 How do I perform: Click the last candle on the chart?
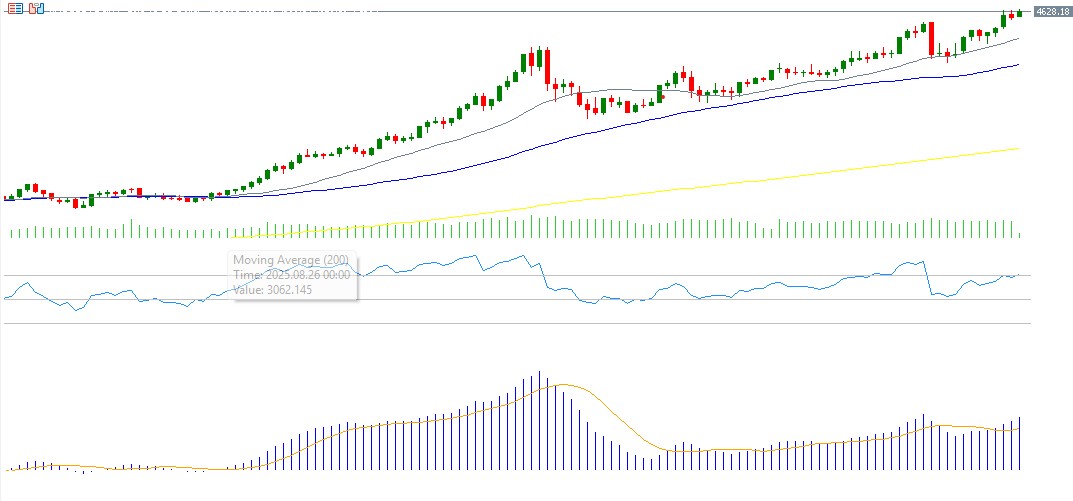click(x=1019, y=13)
